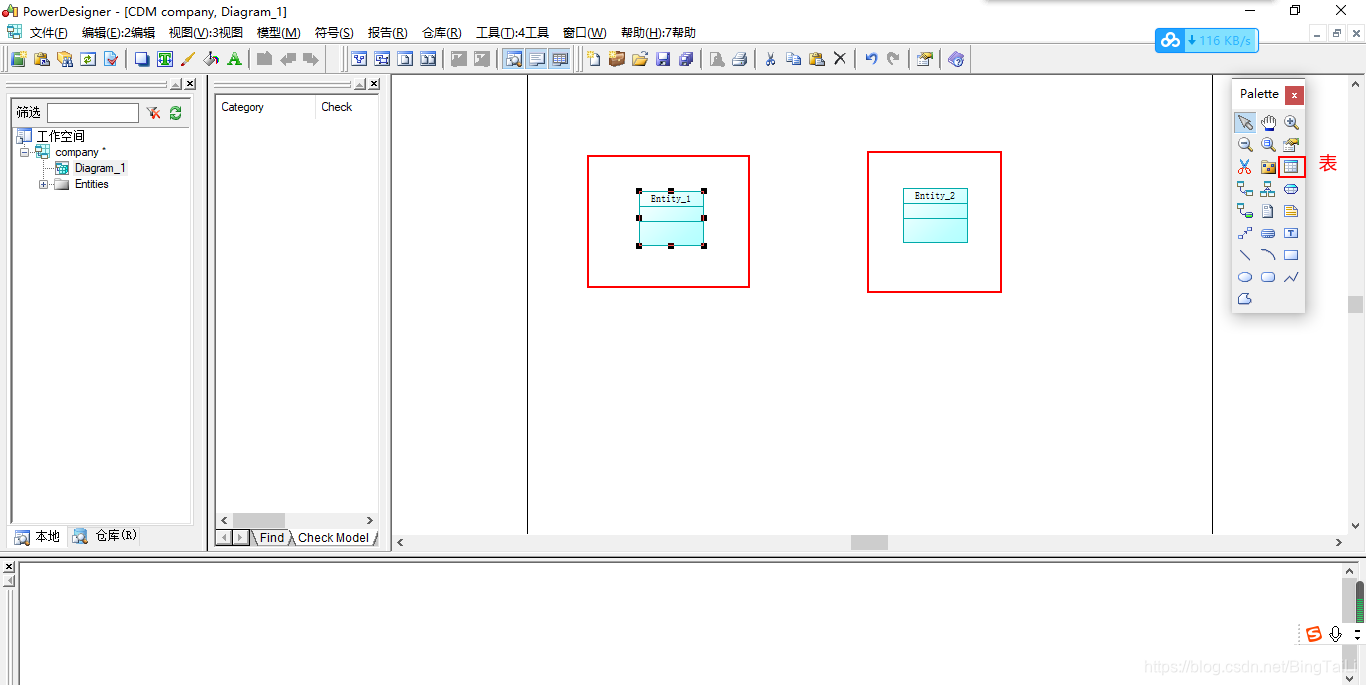Click the Cut scissors toolbar icon
This screenshot has width=1366, height=685.
tap(770, 59)
